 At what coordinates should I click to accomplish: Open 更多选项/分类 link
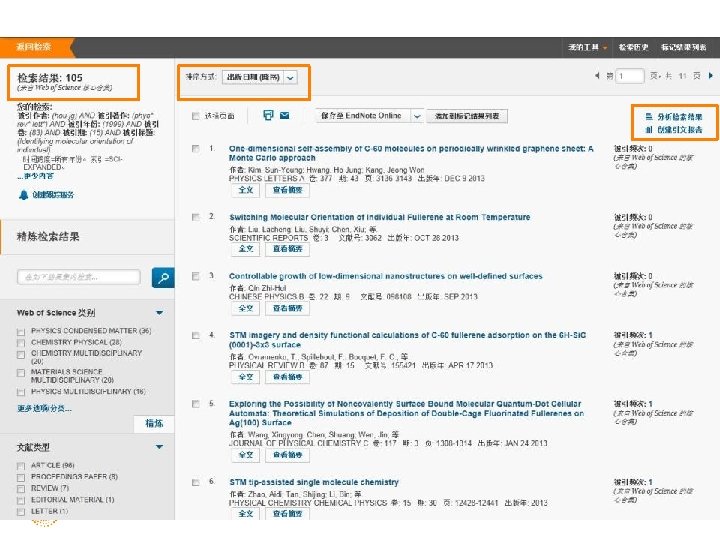[44, 408]
